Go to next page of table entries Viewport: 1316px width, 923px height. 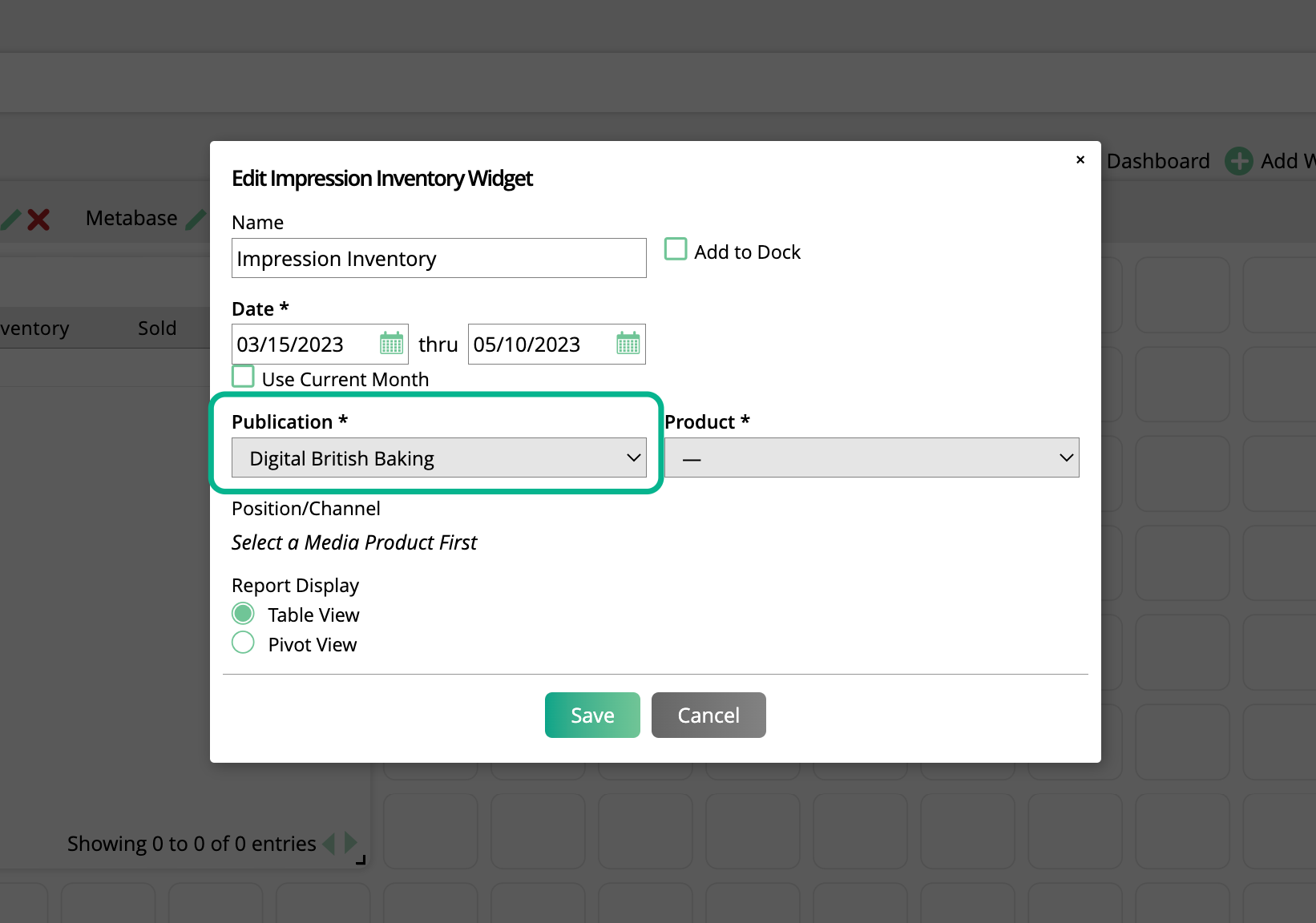351,843
